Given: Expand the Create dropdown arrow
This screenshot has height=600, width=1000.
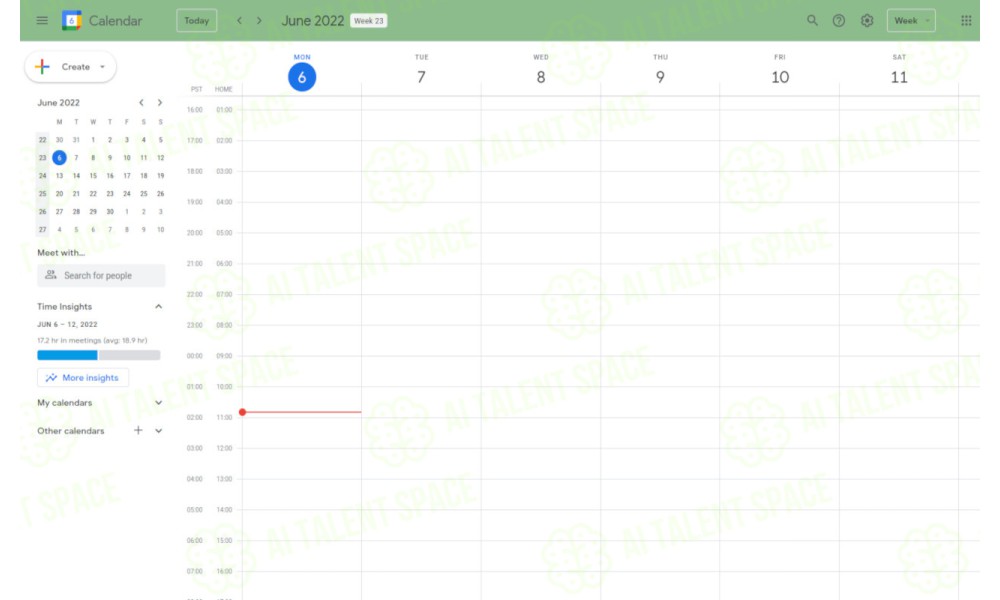Looking at the screenshot, I should pyautogui.click(x=102, y=66).
